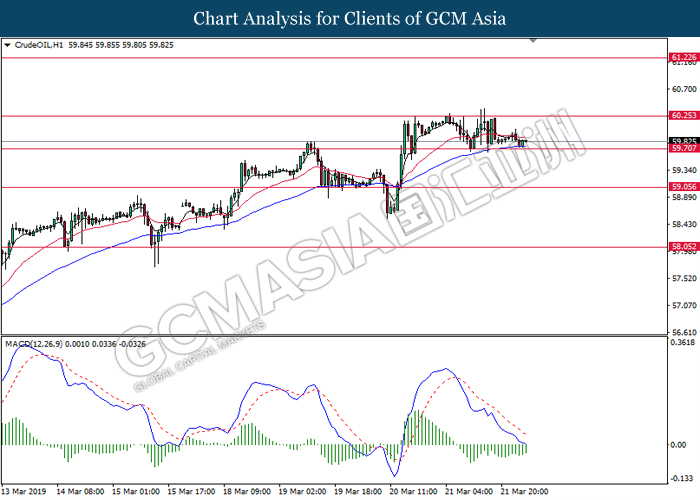
Task: Click the 58.052 support price label
Action: (x=683, y=246)
